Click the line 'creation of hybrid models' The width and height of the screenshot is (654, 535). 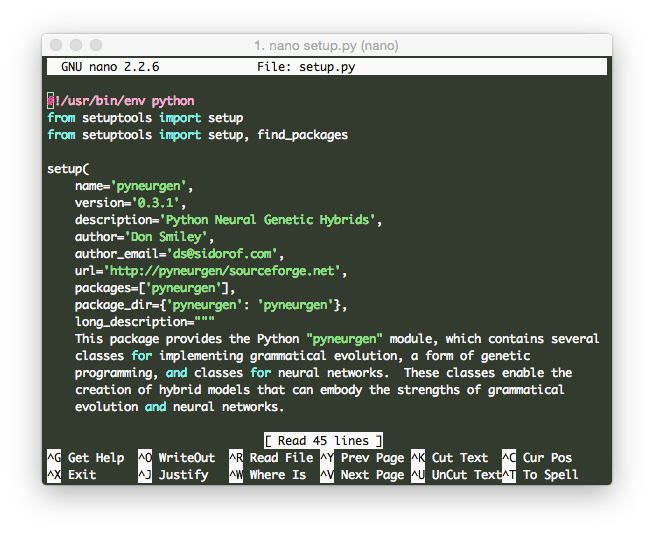pos(319,389)
